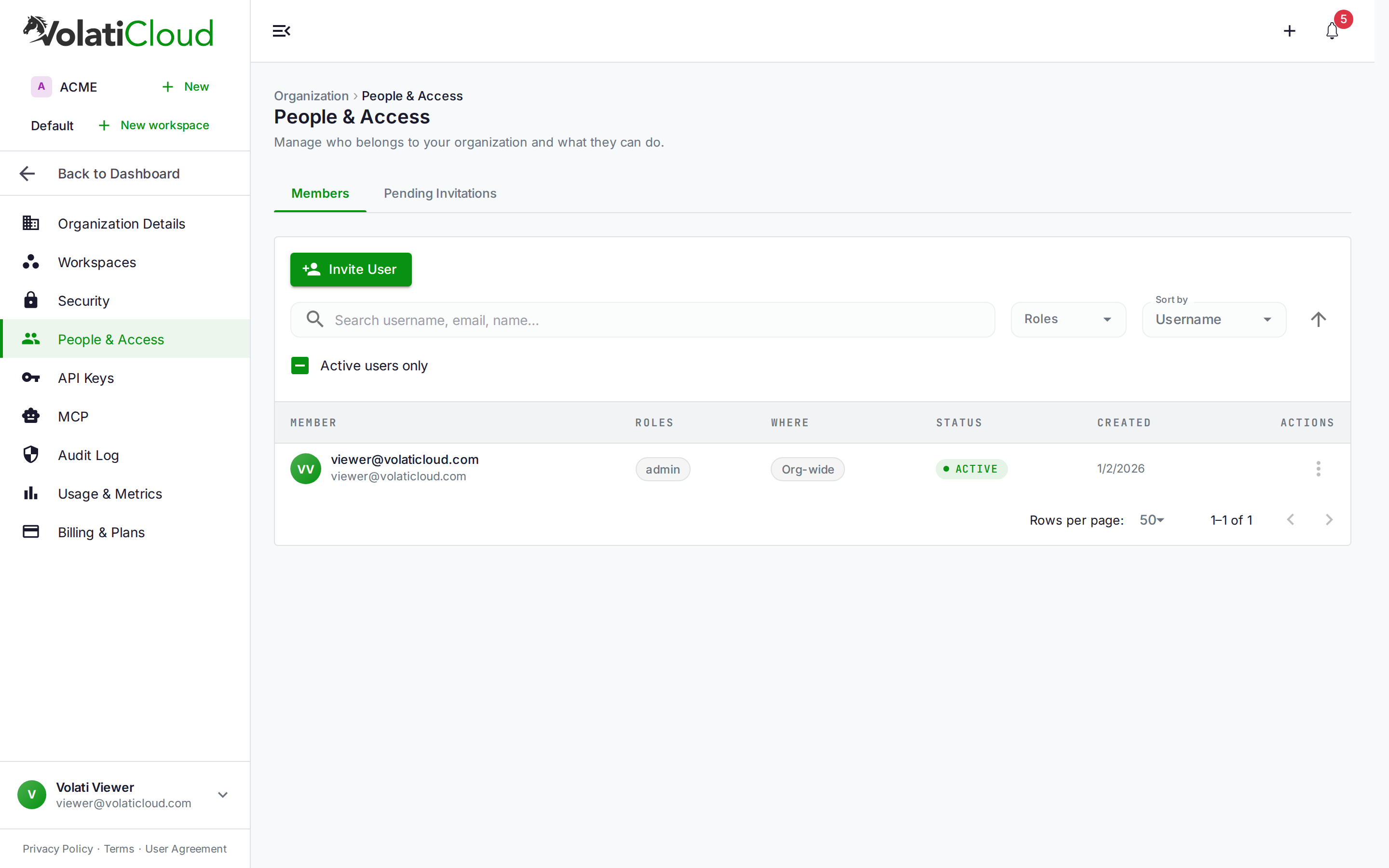Click the Volati Viewer profile avatar
1389x868 pixels.
tap(32, 795)
